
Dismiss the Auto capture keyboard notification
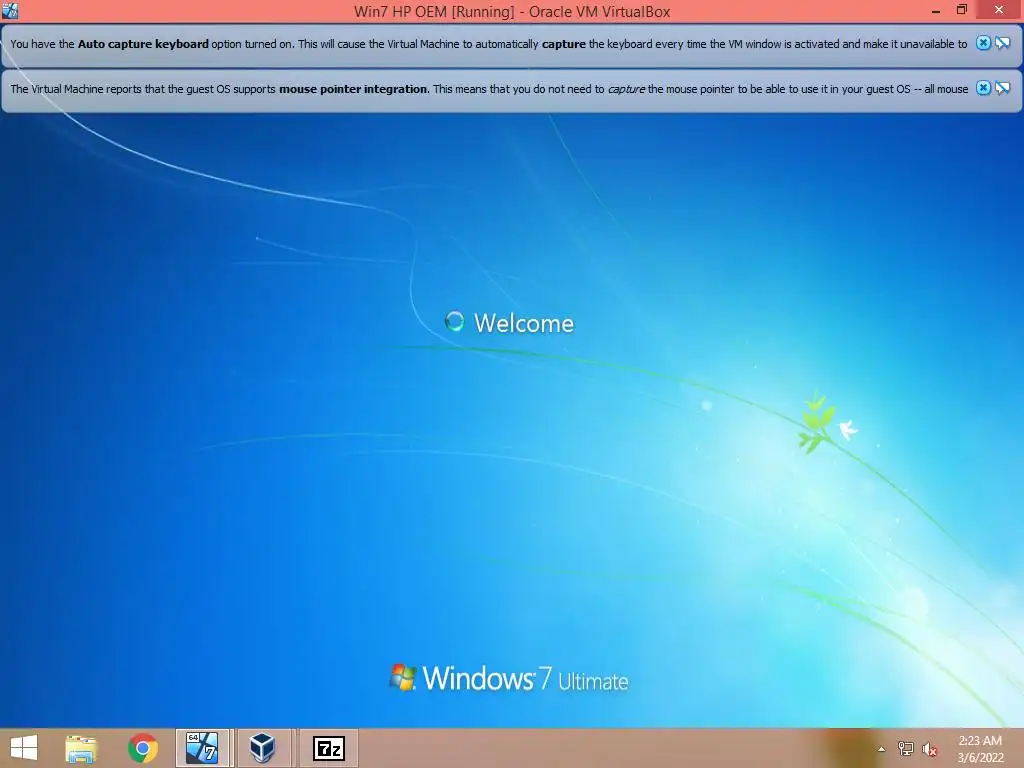(983, 43)
